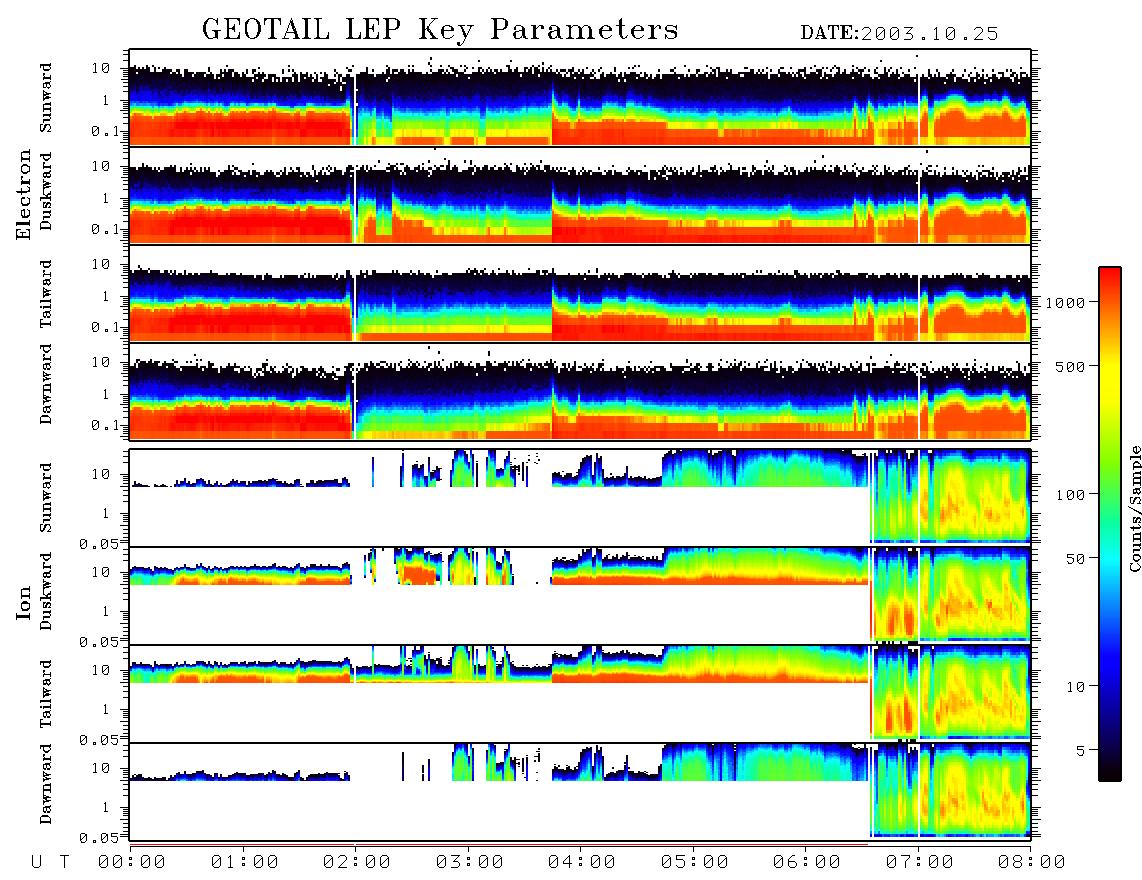Select the 08:00 time tick label

1031,862
